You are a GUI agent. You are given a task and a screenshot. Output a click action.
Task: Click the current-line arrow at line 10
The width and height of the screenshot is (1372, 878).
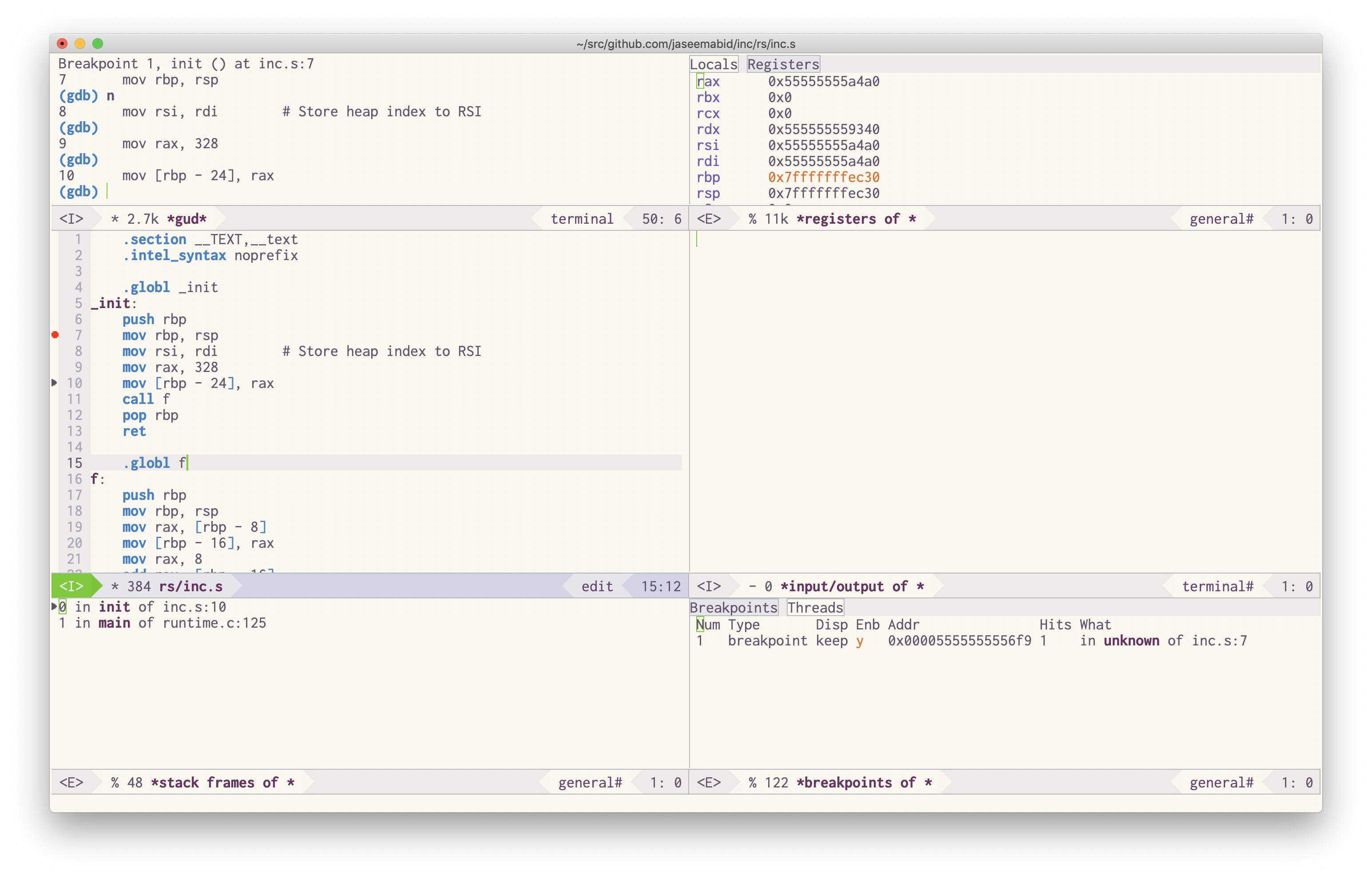55,383
